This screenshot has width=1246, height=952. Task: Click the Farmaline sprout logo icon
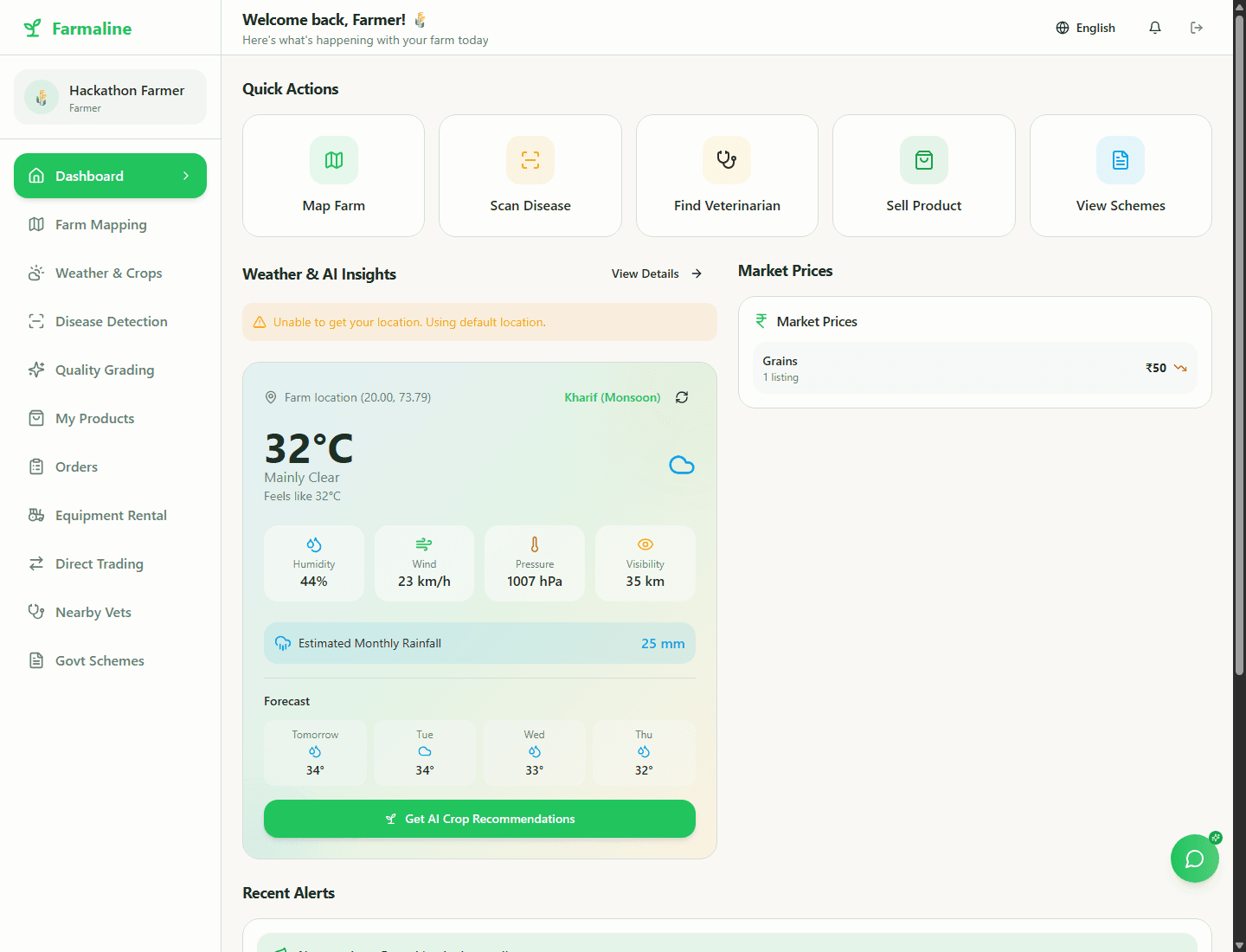coord(32,29)
